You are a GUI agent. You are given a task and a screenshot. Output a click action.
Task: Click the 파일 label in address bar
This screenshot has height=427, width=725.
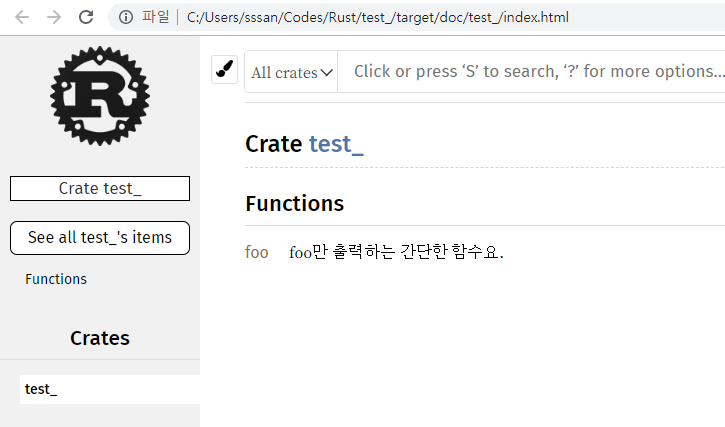point(156,17)
